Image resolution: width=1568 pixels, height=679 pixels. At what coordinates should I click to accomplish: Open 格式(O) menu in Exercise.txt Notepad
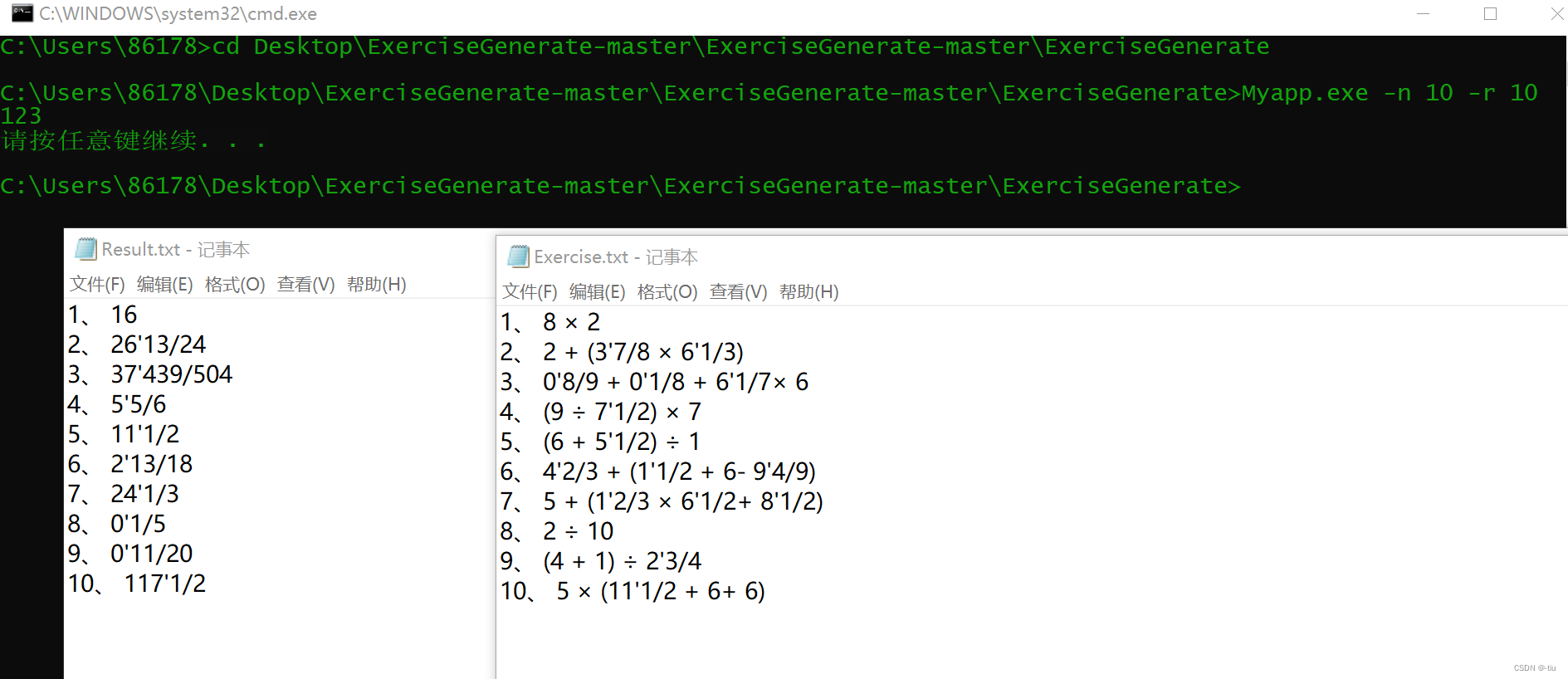[x=667, y=292]
